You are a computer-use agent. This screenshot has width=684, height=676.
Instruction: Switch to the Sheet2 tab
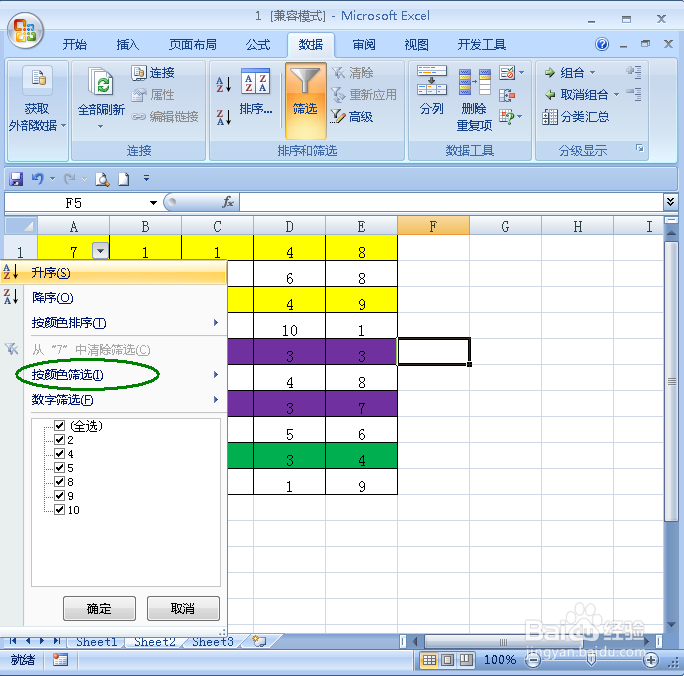pyautogui.click(x=154, y=642)
